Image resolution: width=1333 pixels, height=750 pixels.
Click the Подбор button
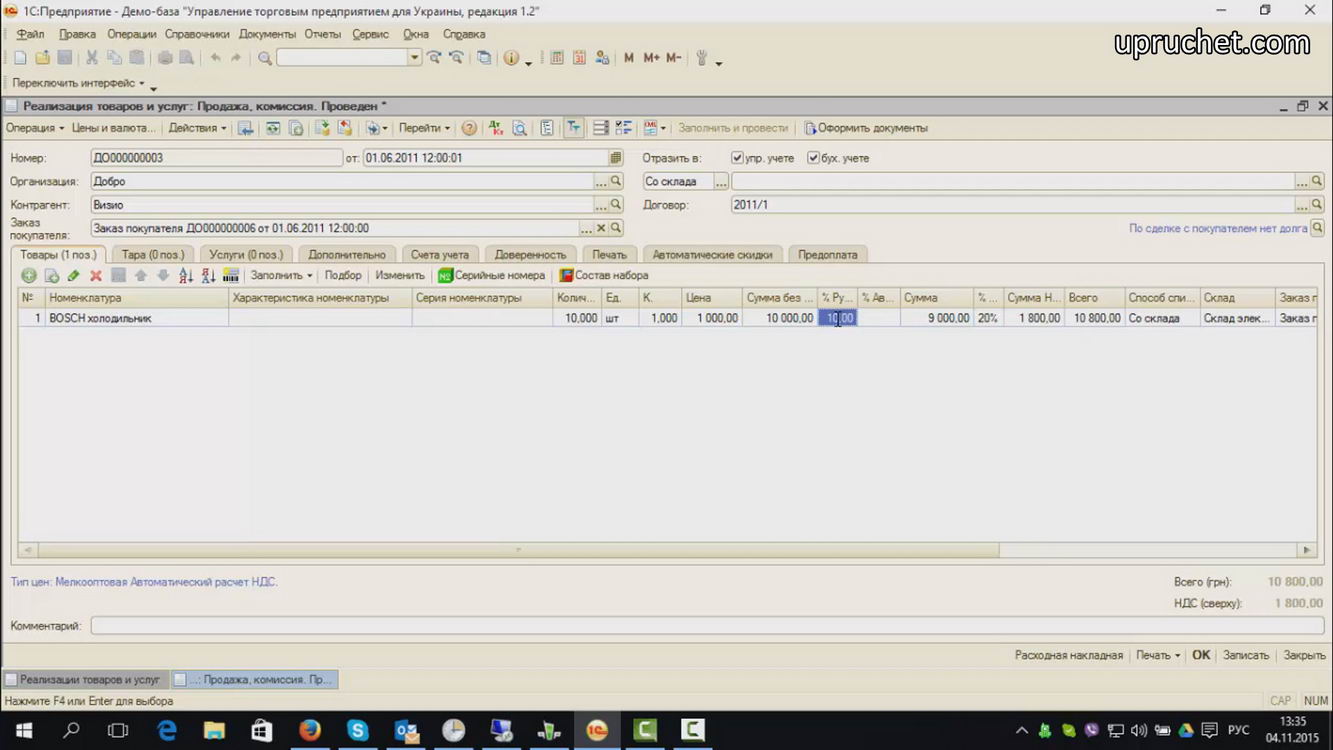tap(343, 275)
